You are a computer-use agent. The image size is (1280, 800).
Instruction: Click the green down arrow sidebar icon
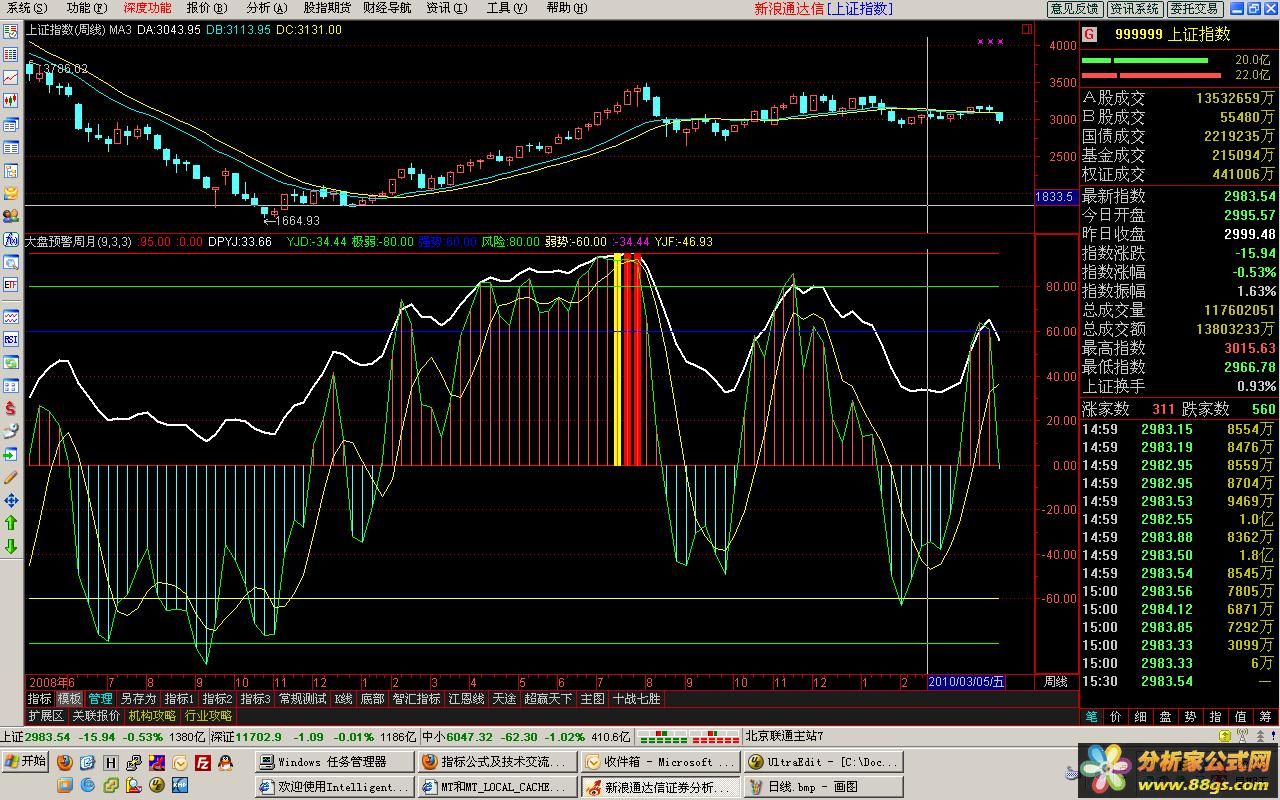coord(11,546)
